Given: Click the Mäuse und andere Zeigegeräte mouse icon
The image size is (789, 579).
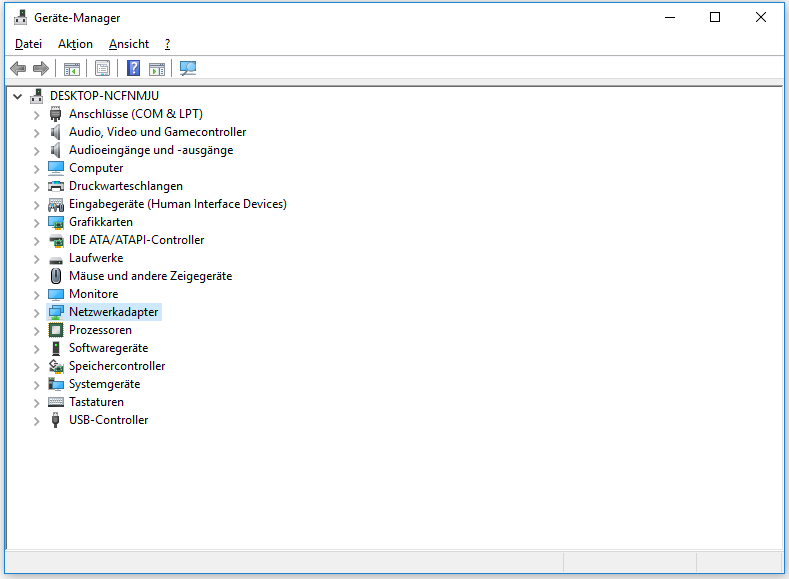Looking at the screenshot, I should pos(56,276).
